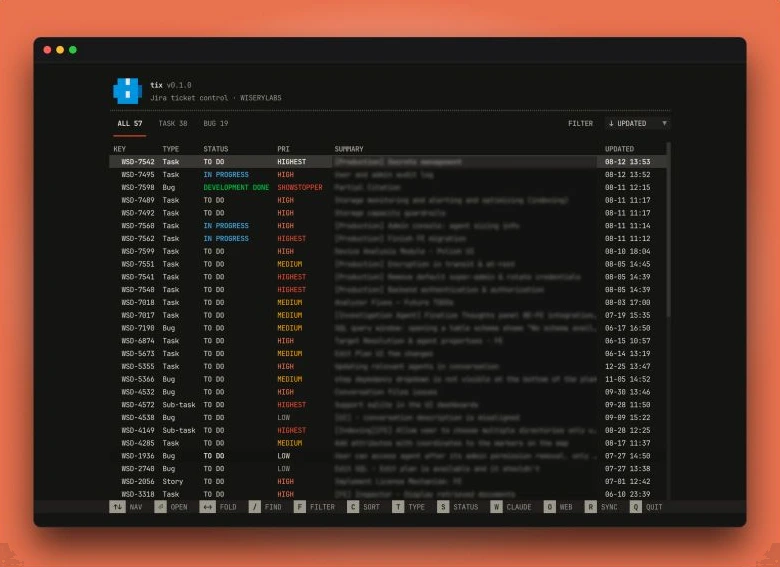
Task: Select ticket WSD-6874
Action: tap(388, 341)
